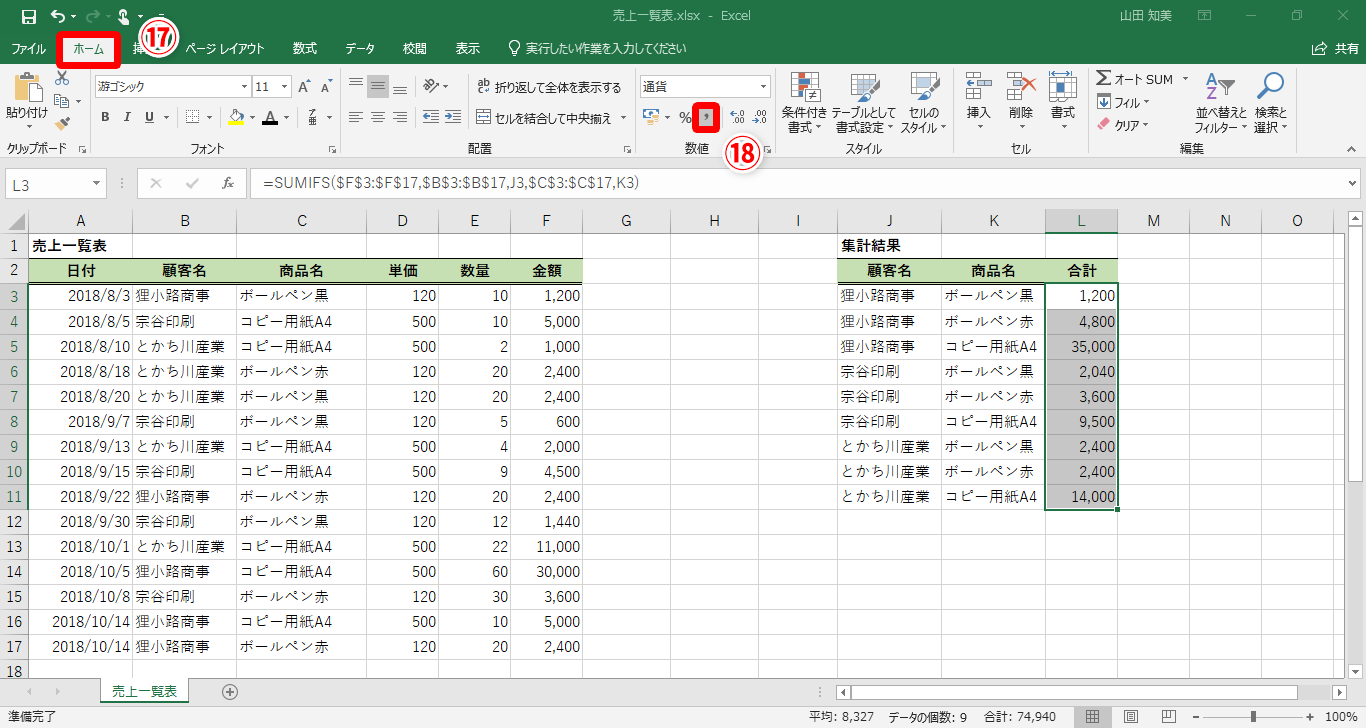Switch to the 表示 tab
The width and height of the screenshot is (1366, 728).
[x=467, y=48]
